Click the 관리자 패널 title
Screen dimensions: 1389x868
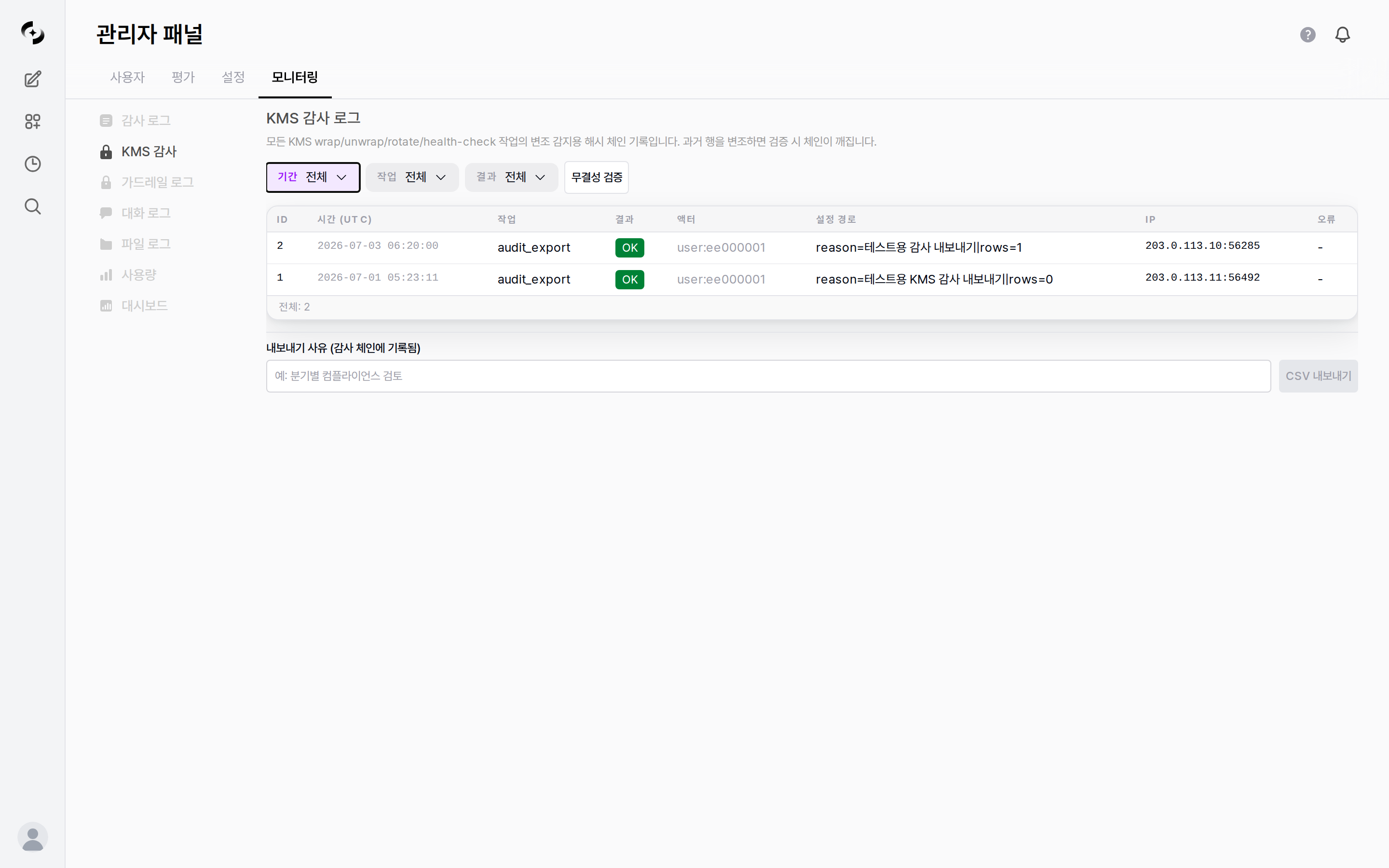[x=149, y=34]
